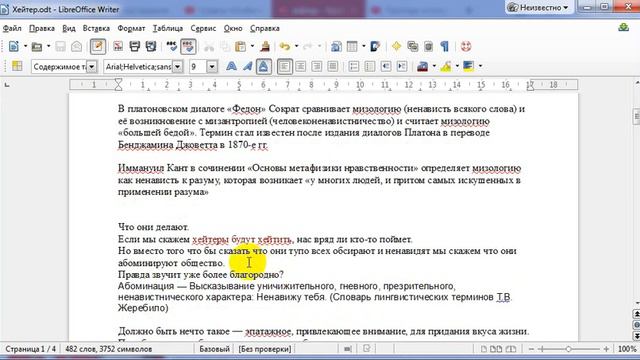640x360 pixels.
Task: Select the Clone Formatting paintbrush
Action: pyautogui.click(x=265, y=47)
